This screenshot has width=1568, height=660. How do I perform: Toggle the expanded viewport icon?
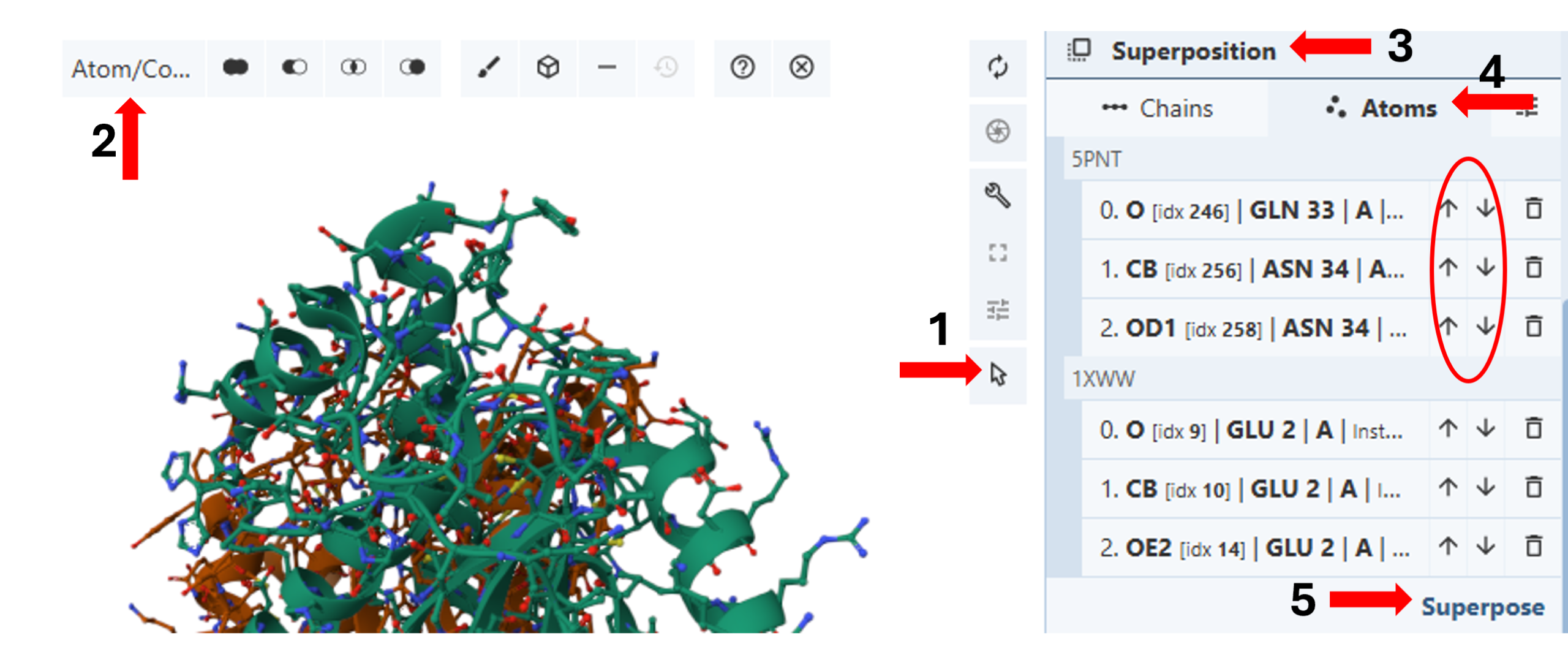point(998,252)
